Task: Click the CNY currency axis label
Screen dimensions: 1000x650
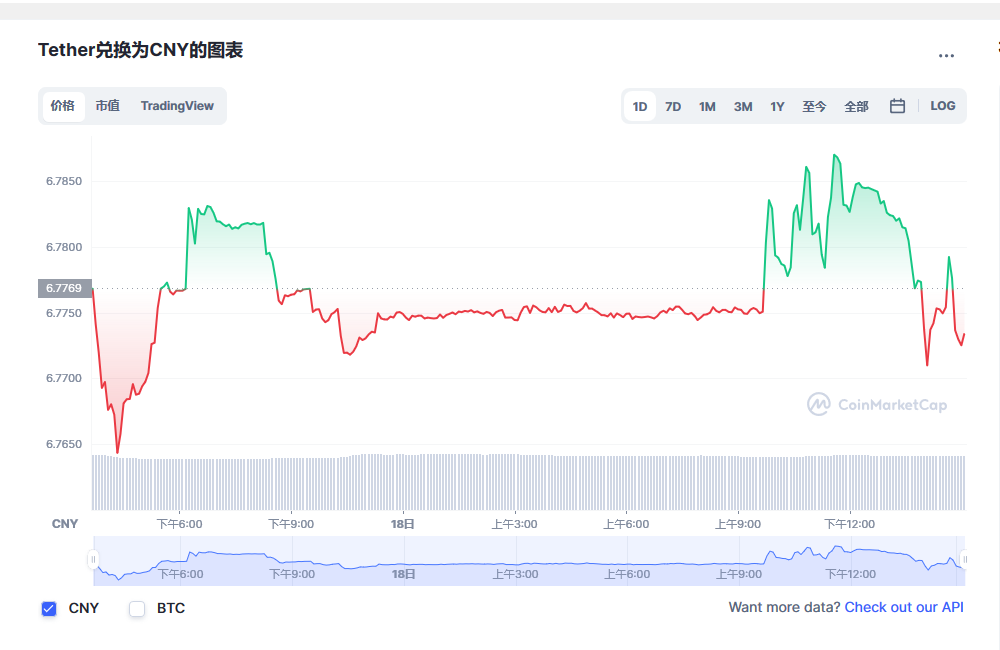Action: click(x=64, y=524)
